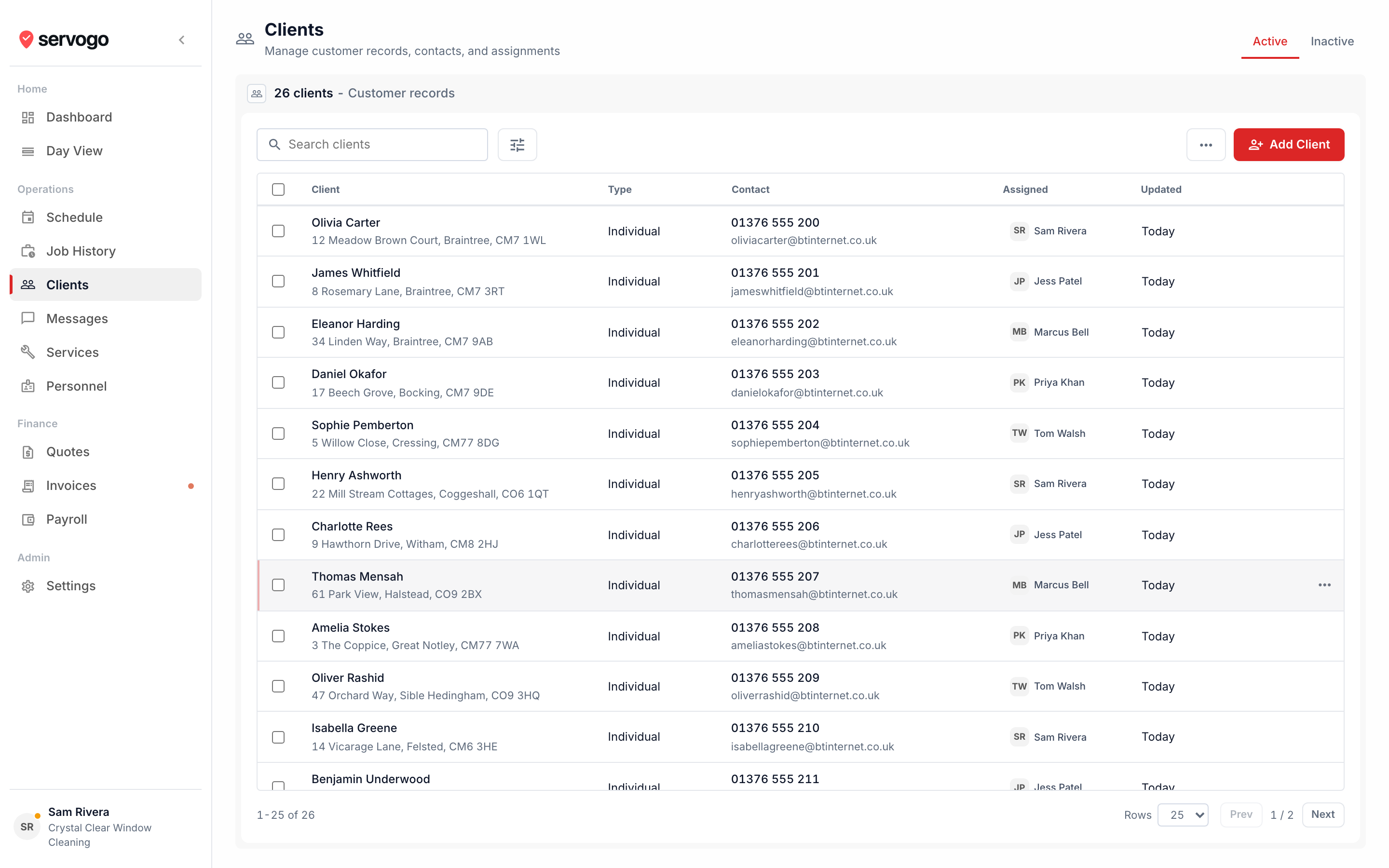1389x868 pixels.
Task: Click the Prev page button
Action: pos(1241,814)
